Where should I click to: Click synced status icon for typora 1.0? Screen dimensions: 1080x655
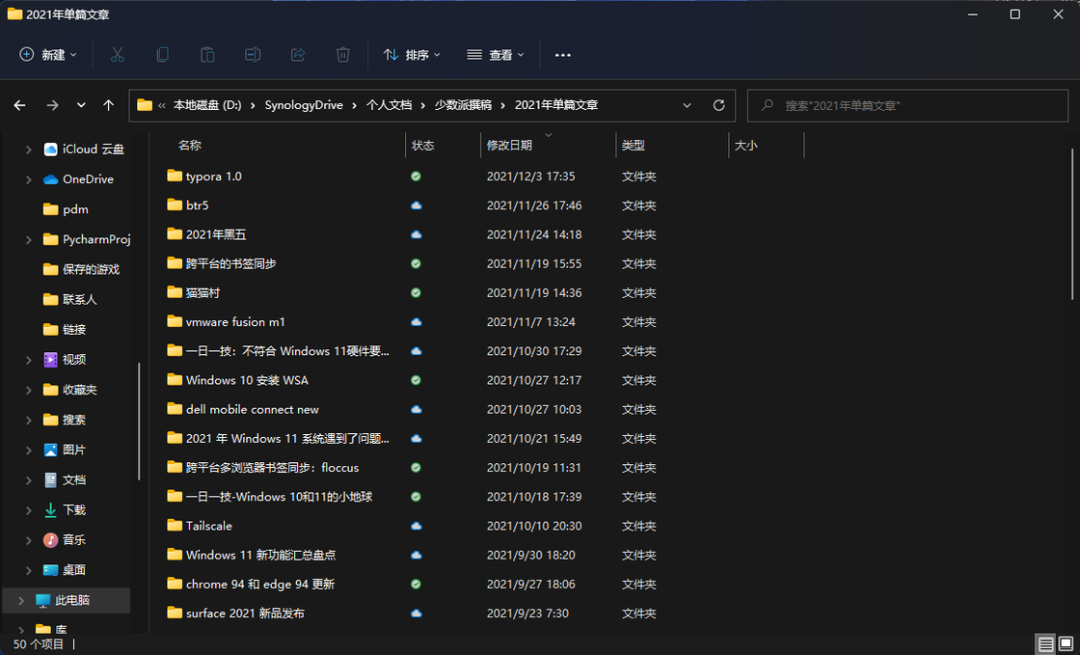pyautogui.click(x=416, y=176)
